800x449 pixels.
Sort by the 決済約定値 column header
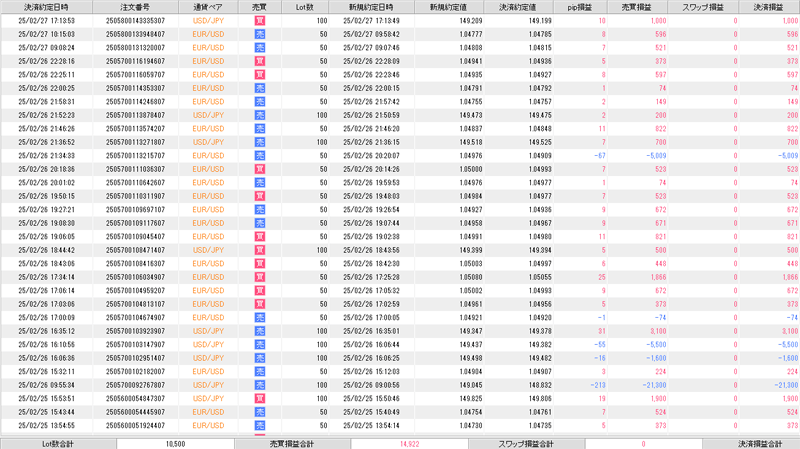click(518, 7)
